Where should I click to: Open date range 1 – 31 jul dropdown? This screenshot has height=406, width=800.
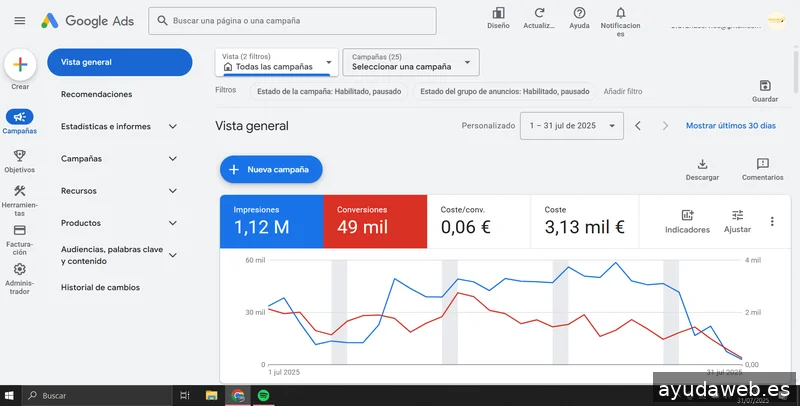pyautogui.click(x=571, y=125)
